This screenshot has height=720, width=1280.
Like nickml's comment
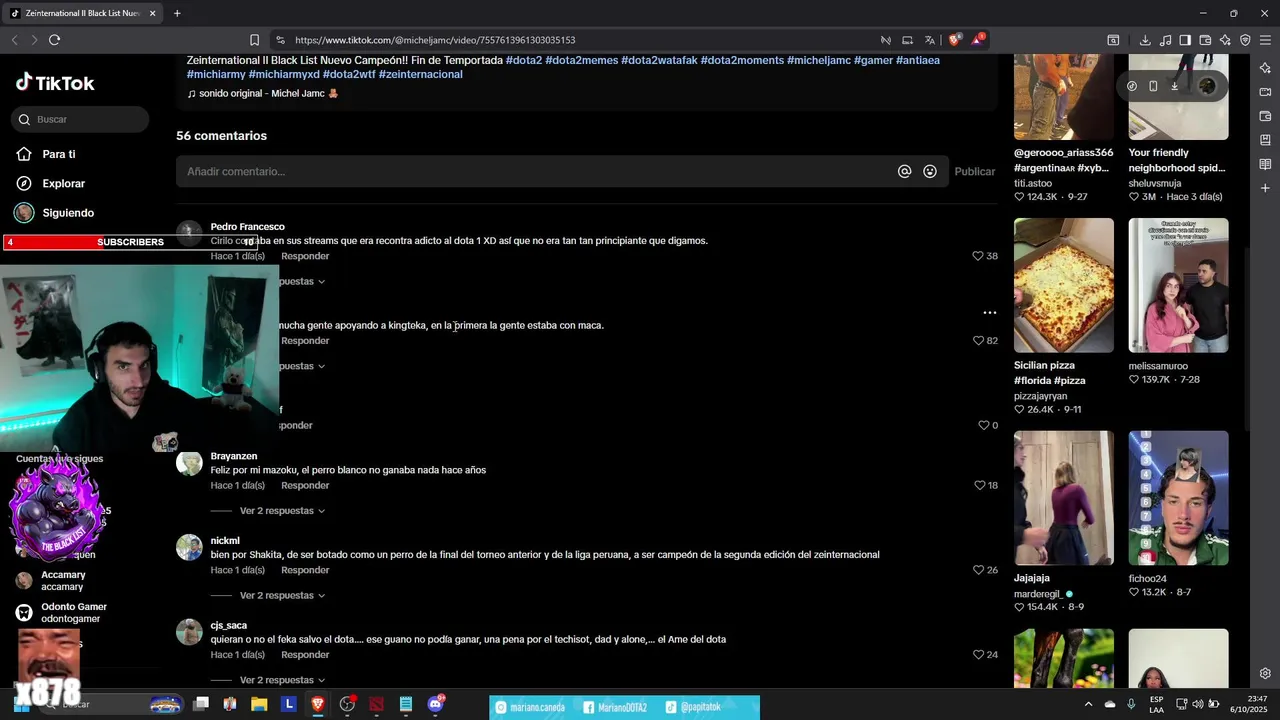tap(978, 570)
